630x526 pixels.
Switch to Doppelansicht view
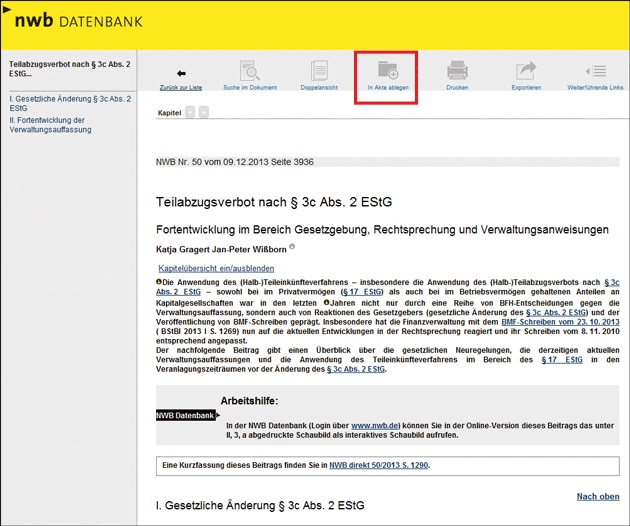[x=319, y=73]
